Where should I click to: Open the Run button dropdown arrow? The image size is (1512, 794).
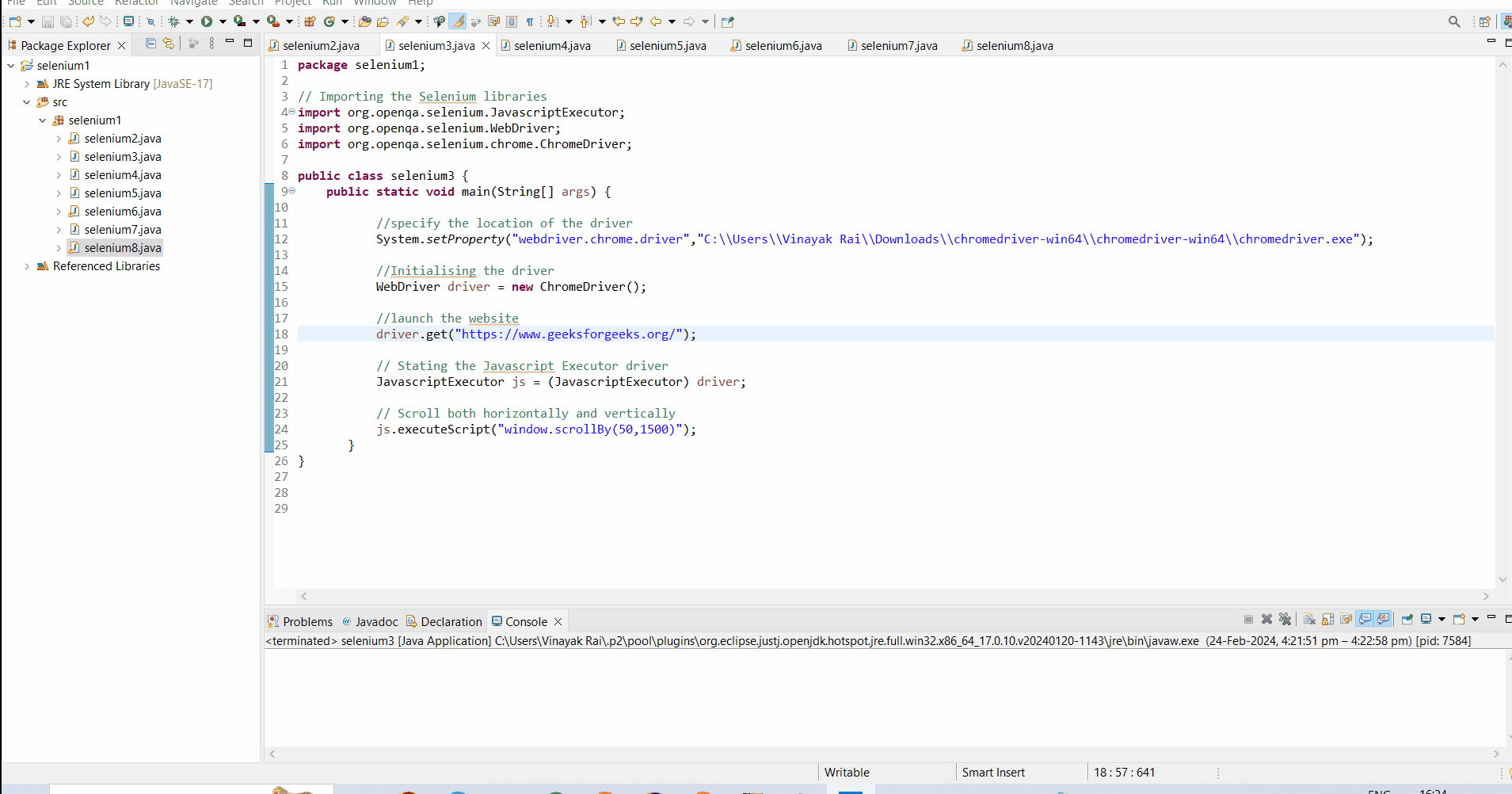[223, 21]
